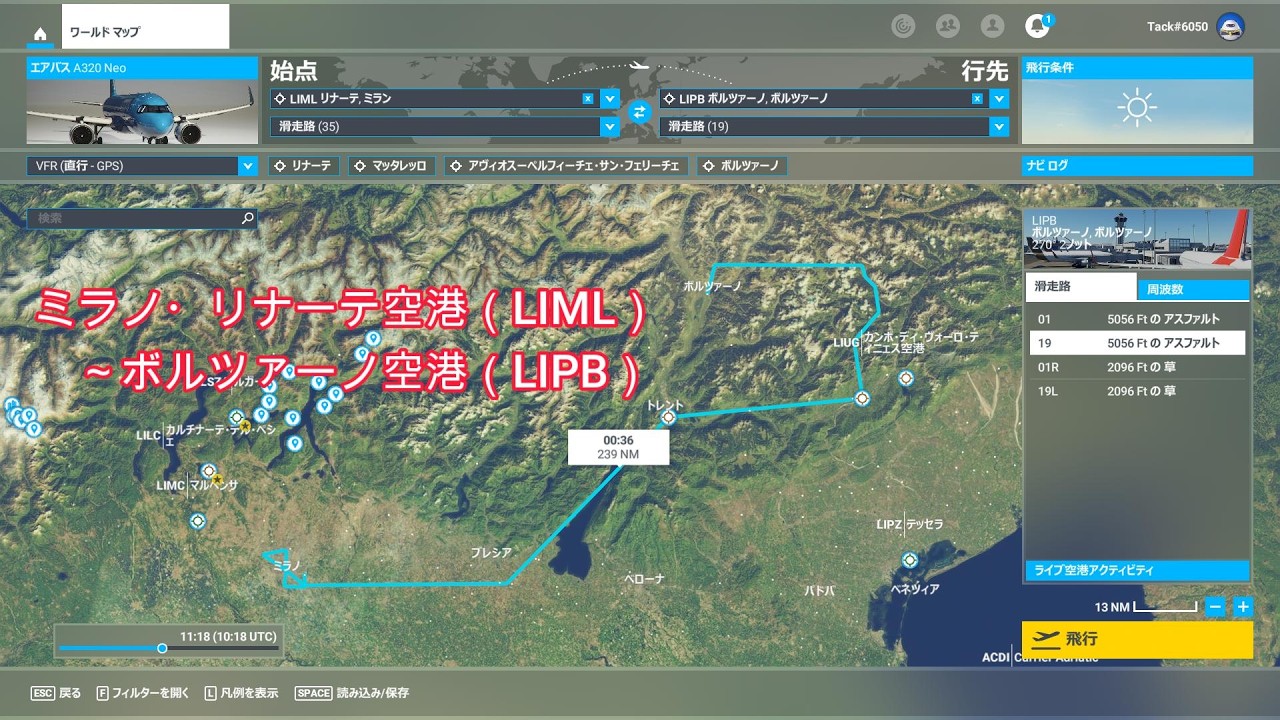Viewport: 1280px width, 720px height.
Task: Click the ボルツァーノ waypoint button
Action: click(x=742, y=166)
